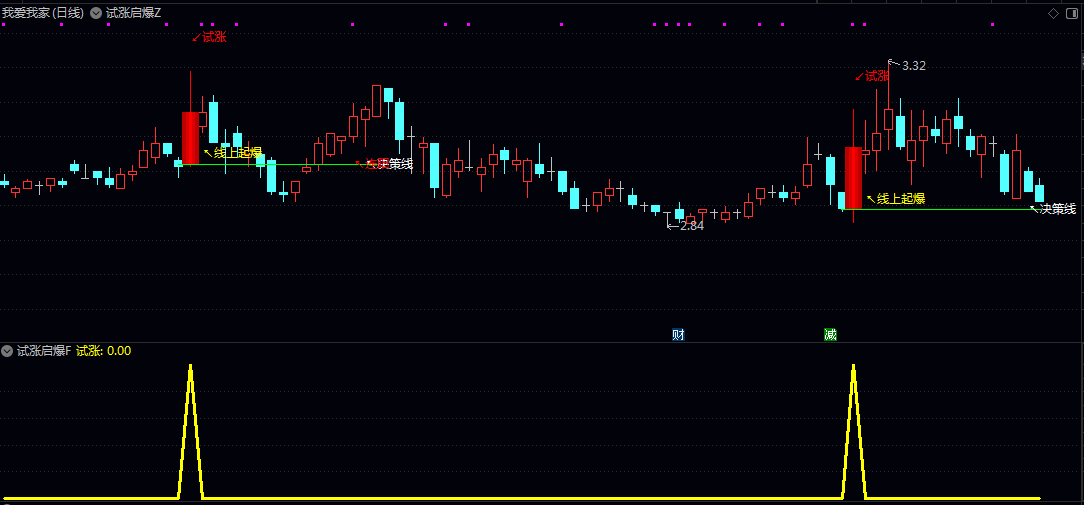Select the first big red 试涨 candle
The image size is (1084, 505).
pyautogui.click(x=190, y=138)
